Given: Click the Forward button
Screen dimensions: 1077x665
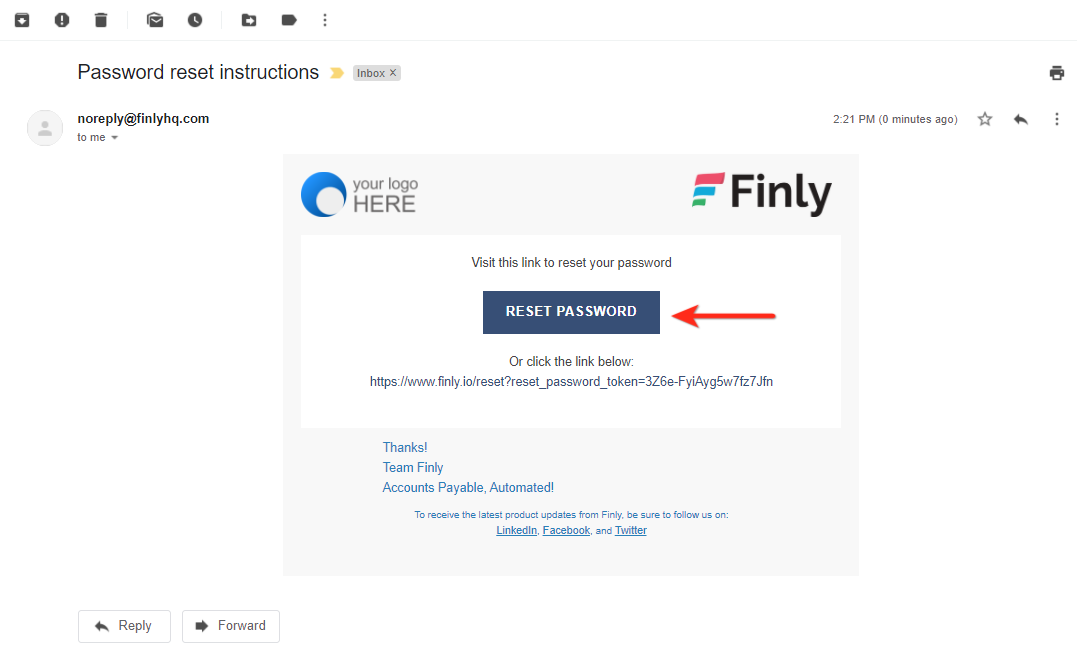Looking at the screenshot, I should tap(231, 626).
